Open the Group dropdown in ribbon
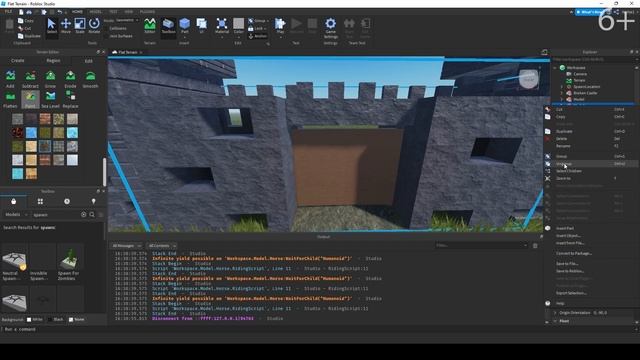The height and width of the screenshot is (360, 640). [258, 20]
